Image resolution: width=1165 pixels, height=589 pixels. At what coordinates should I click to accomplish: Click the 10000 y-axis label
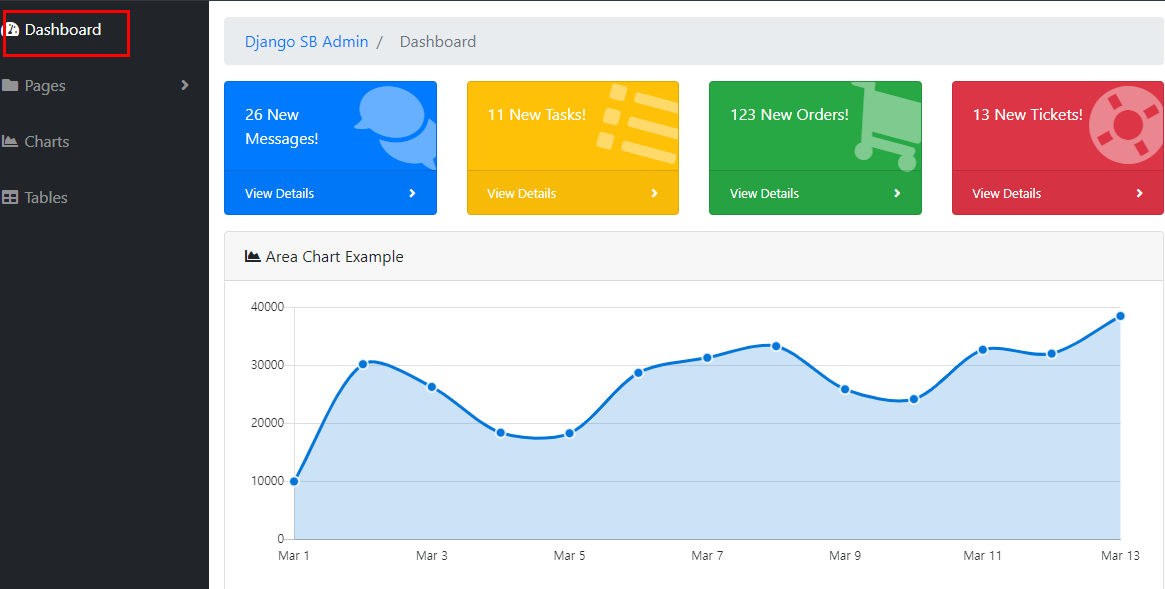click(x=267, y=481)
